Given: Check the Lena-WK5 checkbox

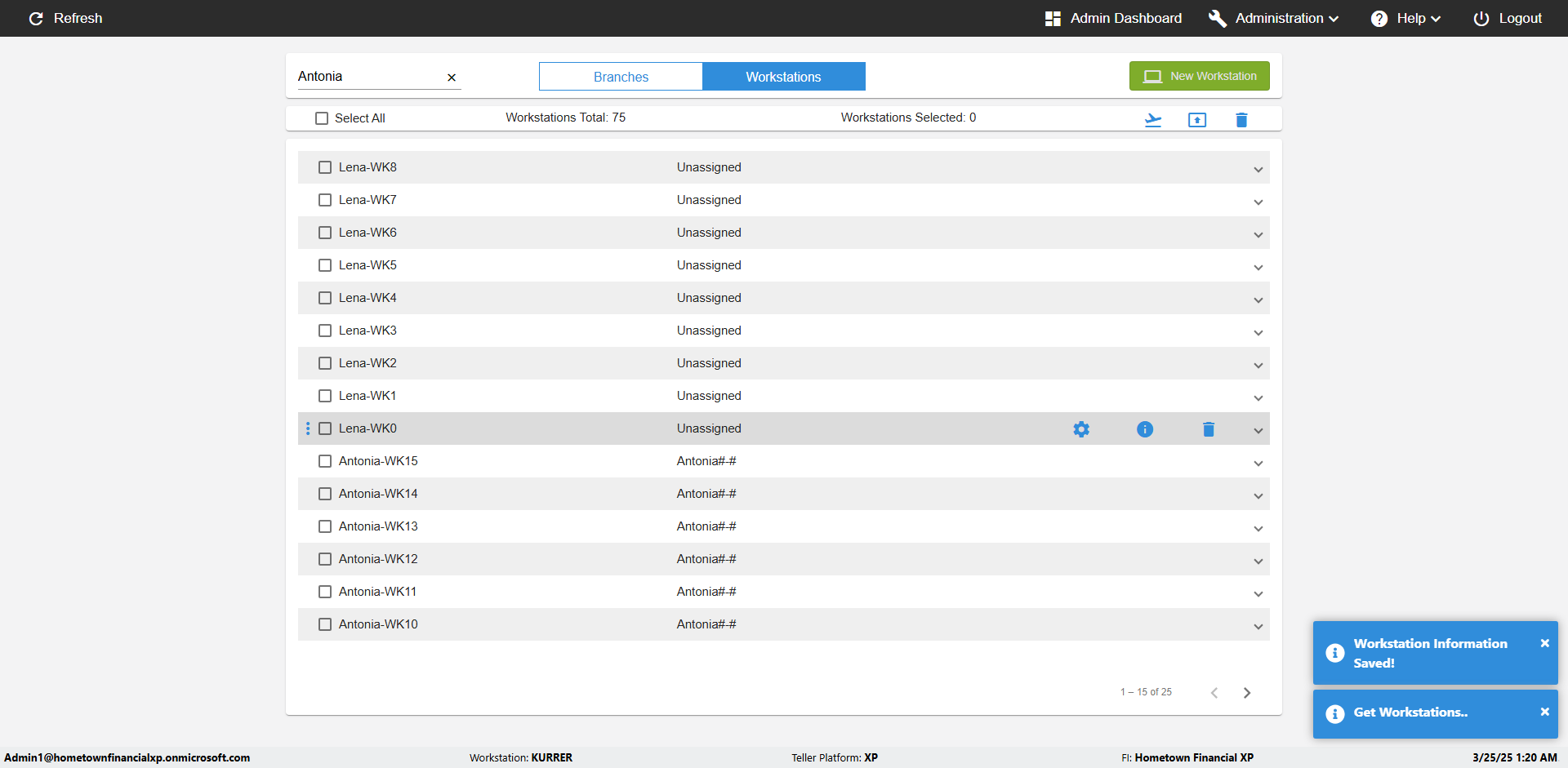Looking at the screenshot, I should 325,265.
